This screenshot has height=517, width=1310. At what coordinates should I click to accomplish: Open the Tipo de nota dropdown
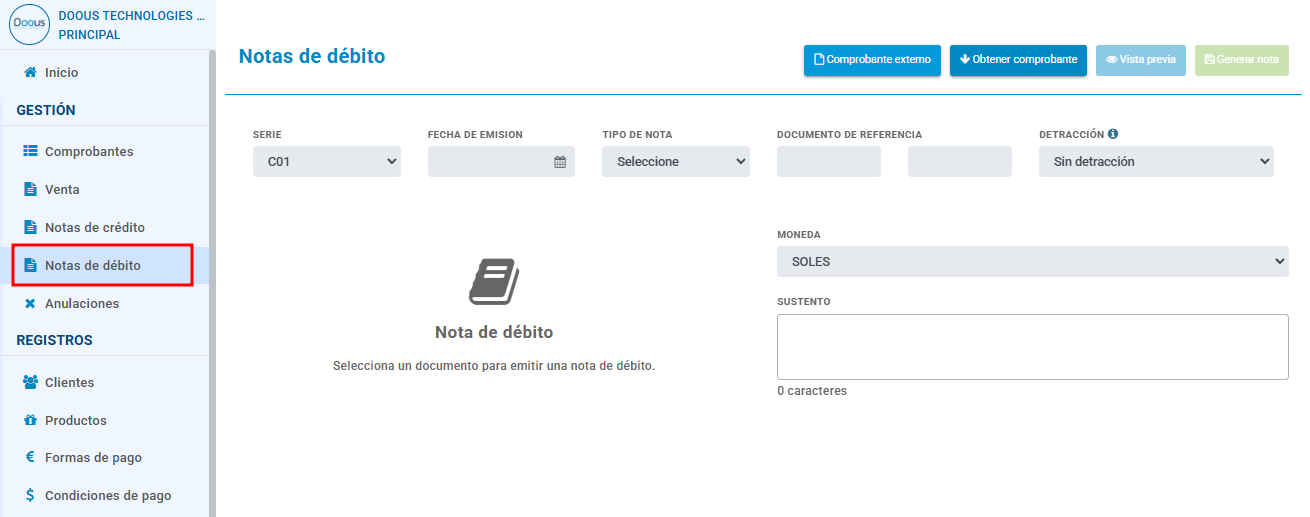(x=676, y=162)
